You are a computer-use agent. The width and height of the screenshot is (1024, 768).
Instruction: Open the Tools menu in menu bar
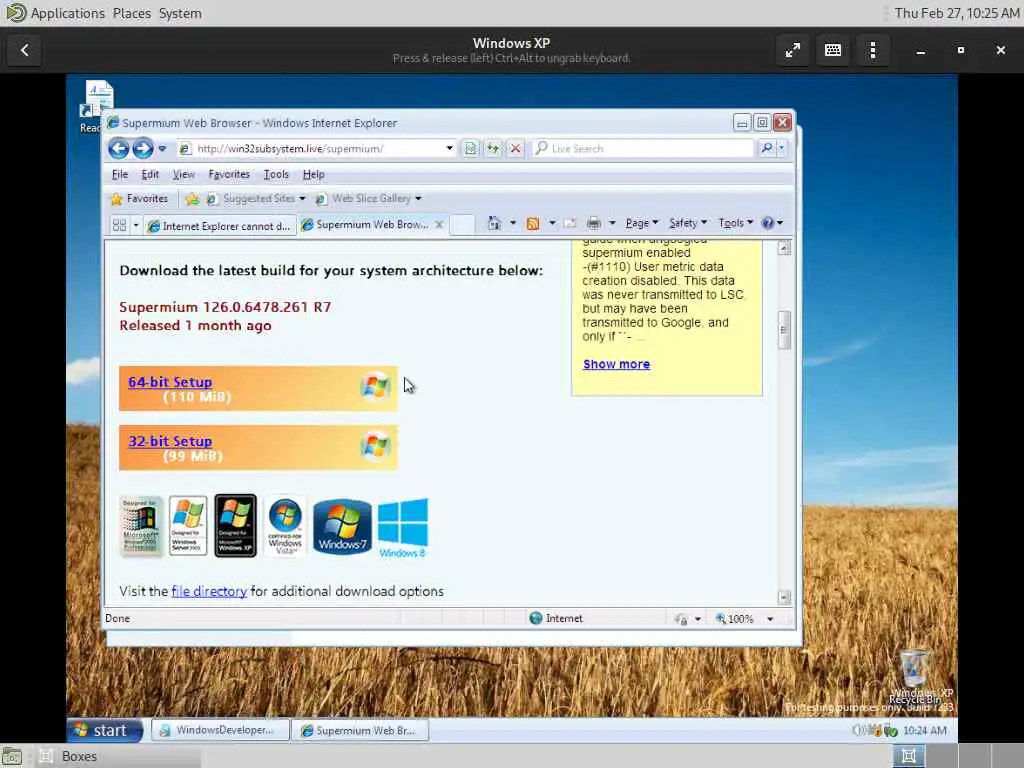tap(276, 174)
